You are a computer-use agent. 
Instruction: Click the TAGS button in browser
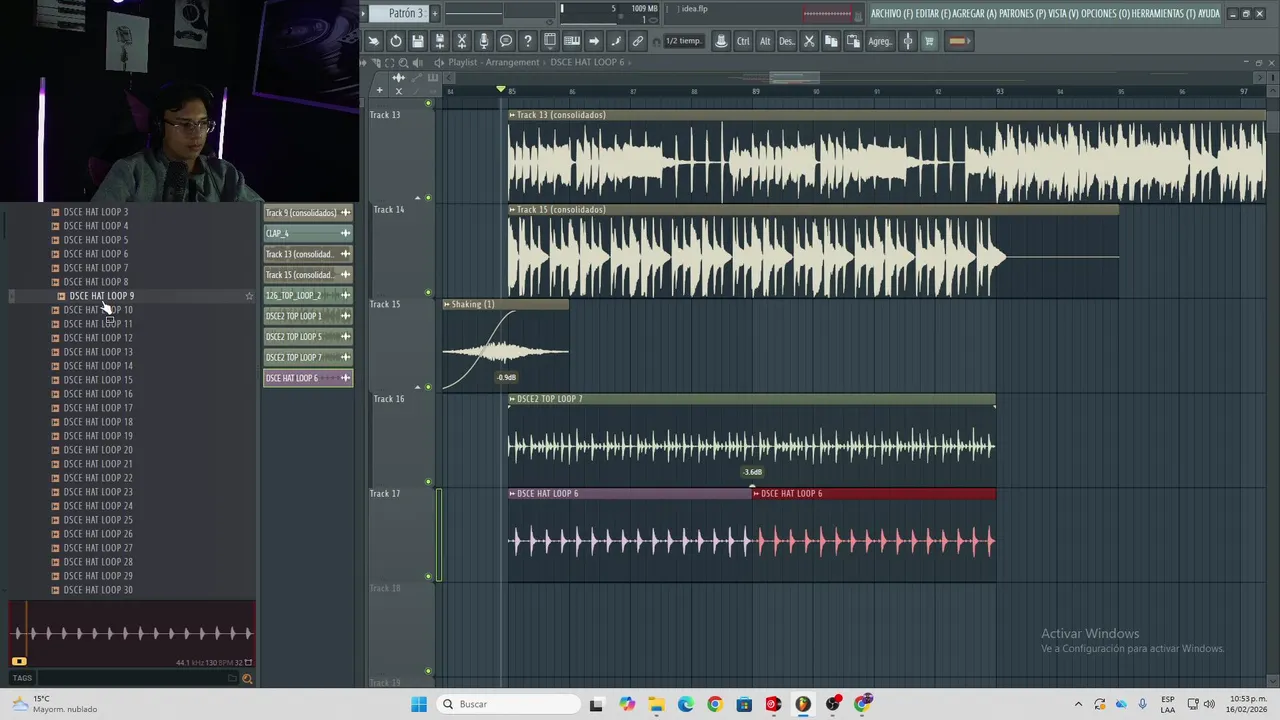pos(22,678)
